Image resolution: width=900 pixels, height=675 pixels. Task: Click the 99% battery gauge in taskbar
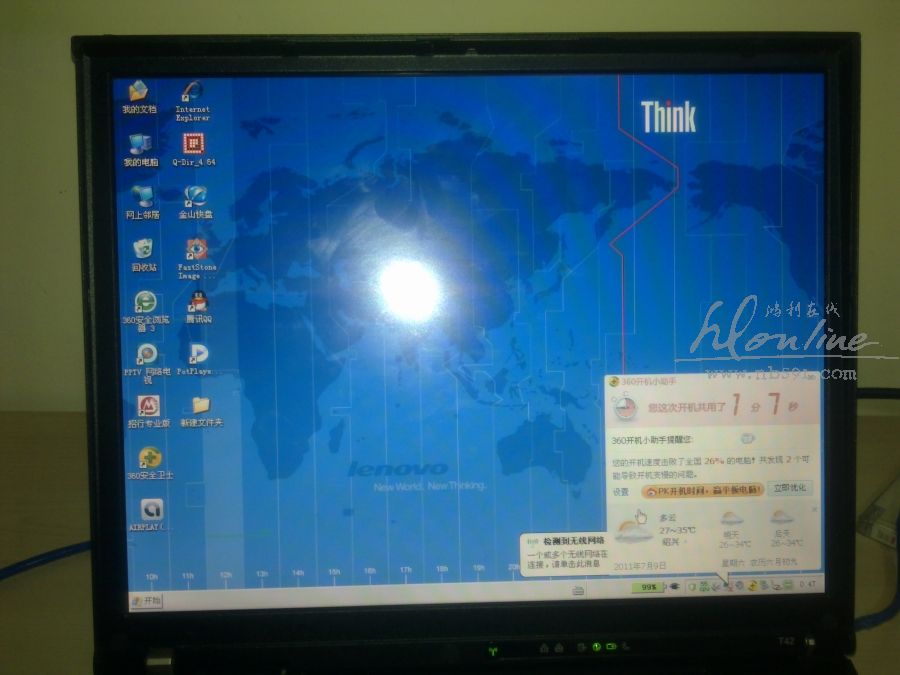pos(647,587)
